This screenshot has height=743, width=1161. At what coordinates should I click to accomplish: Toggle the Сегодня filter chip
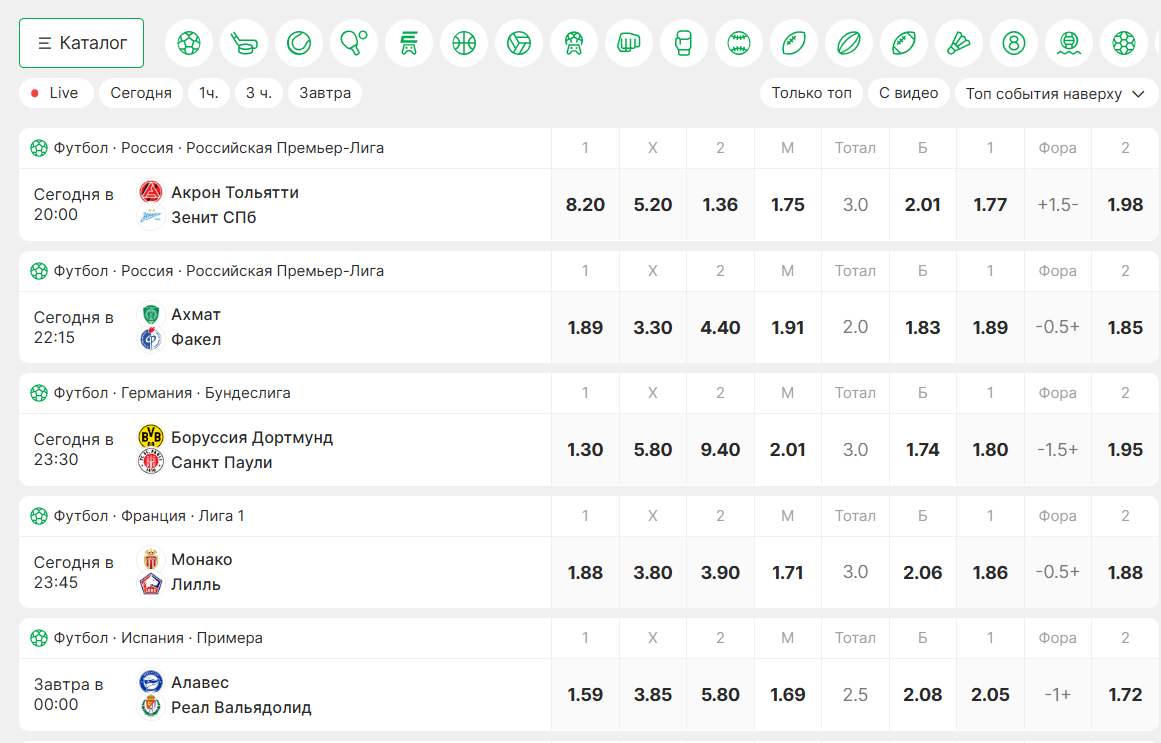pyautogui.click(x=141, y=93)
